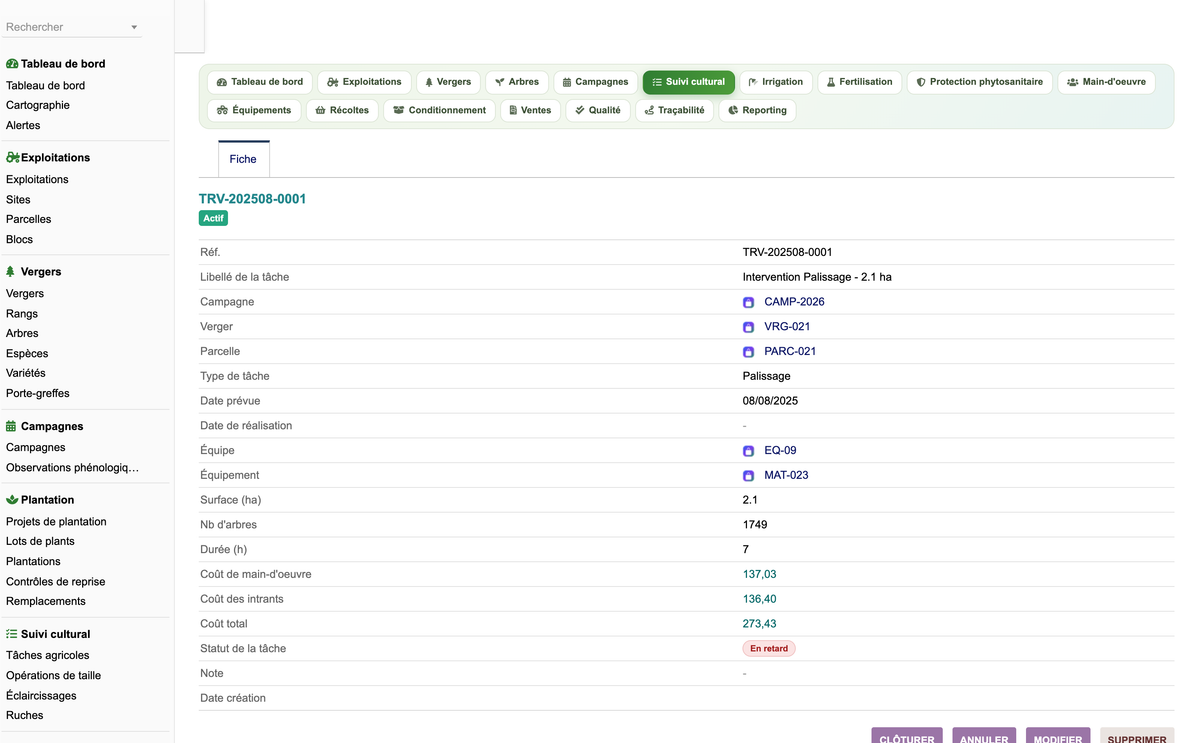Screen dimensions: 1200x743
Task: Click the active Suivi cultural tab
Action: pos(689,82)
